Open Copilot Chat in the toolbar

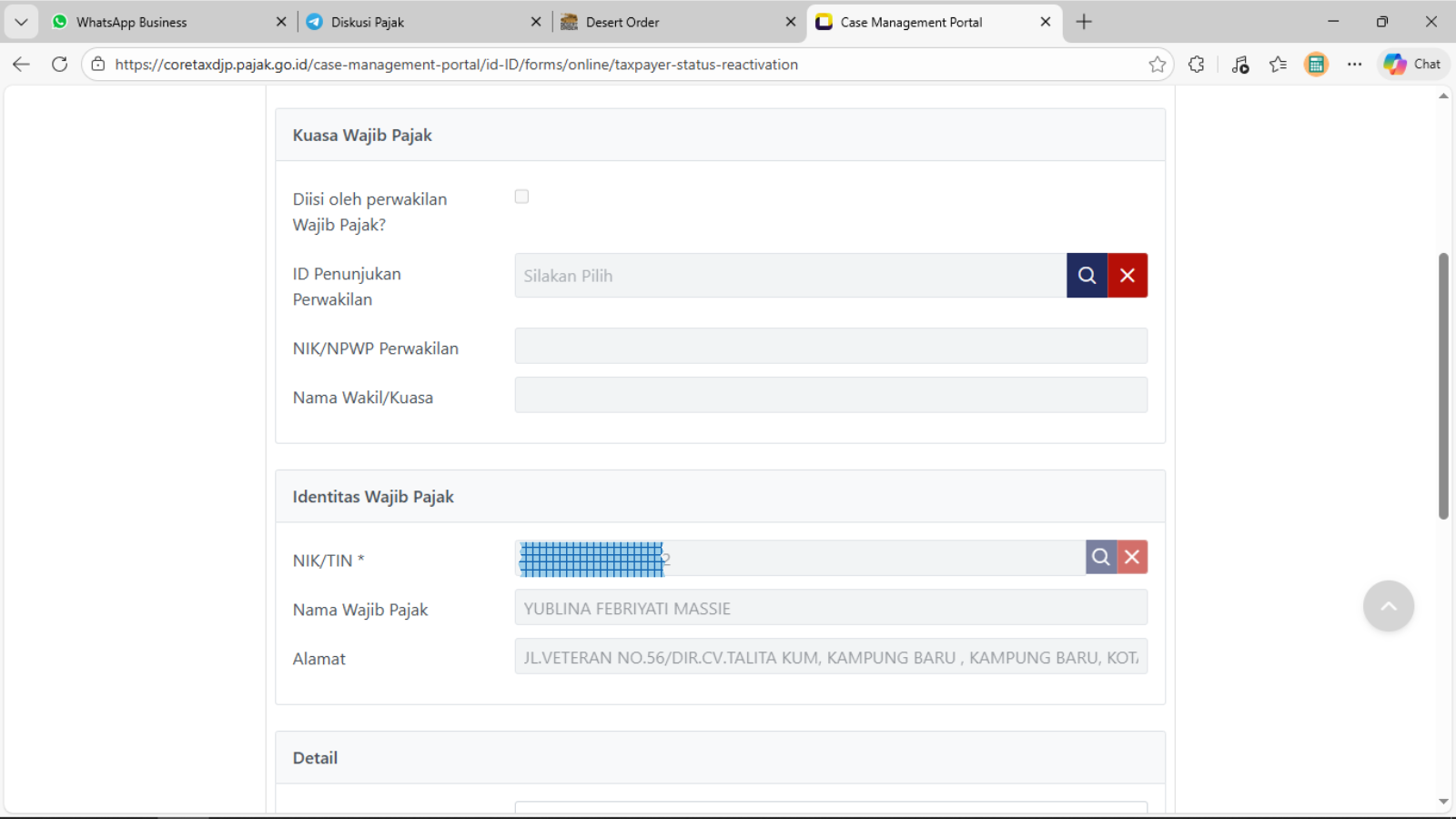coord(1412,65)
